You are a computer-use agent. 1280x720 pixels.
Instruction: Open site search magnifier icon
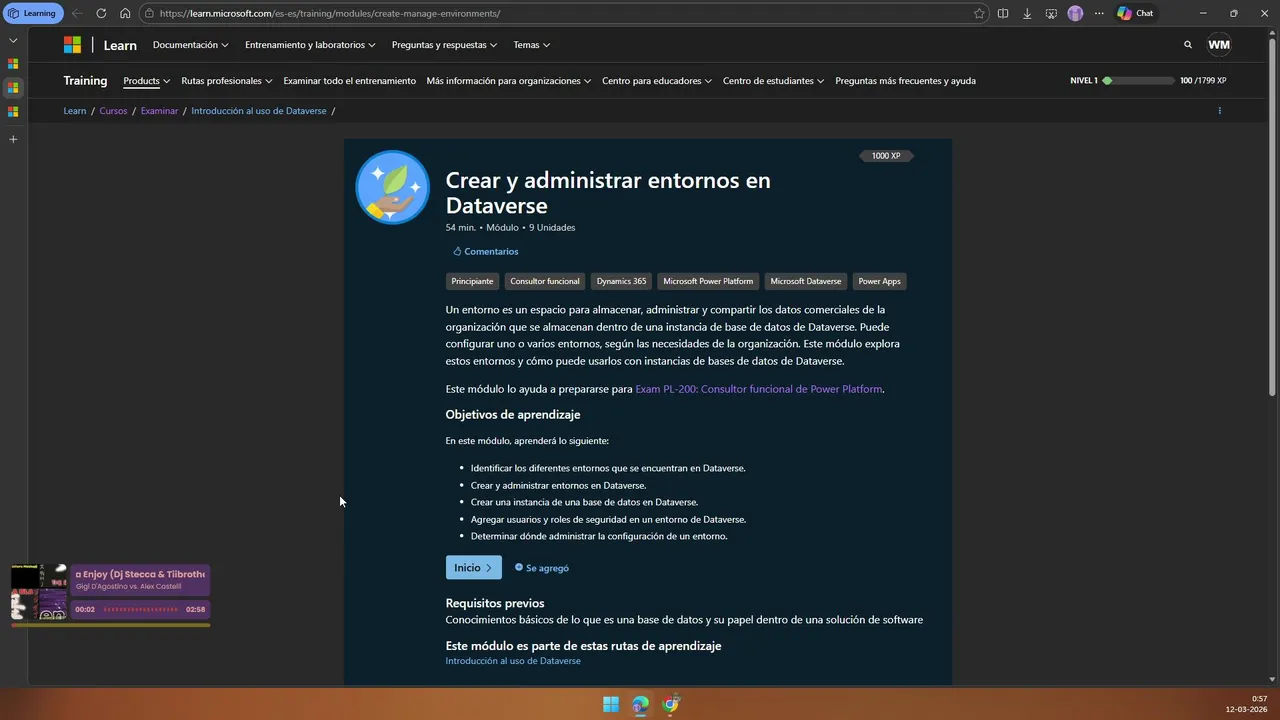(x=1188, y=45)
